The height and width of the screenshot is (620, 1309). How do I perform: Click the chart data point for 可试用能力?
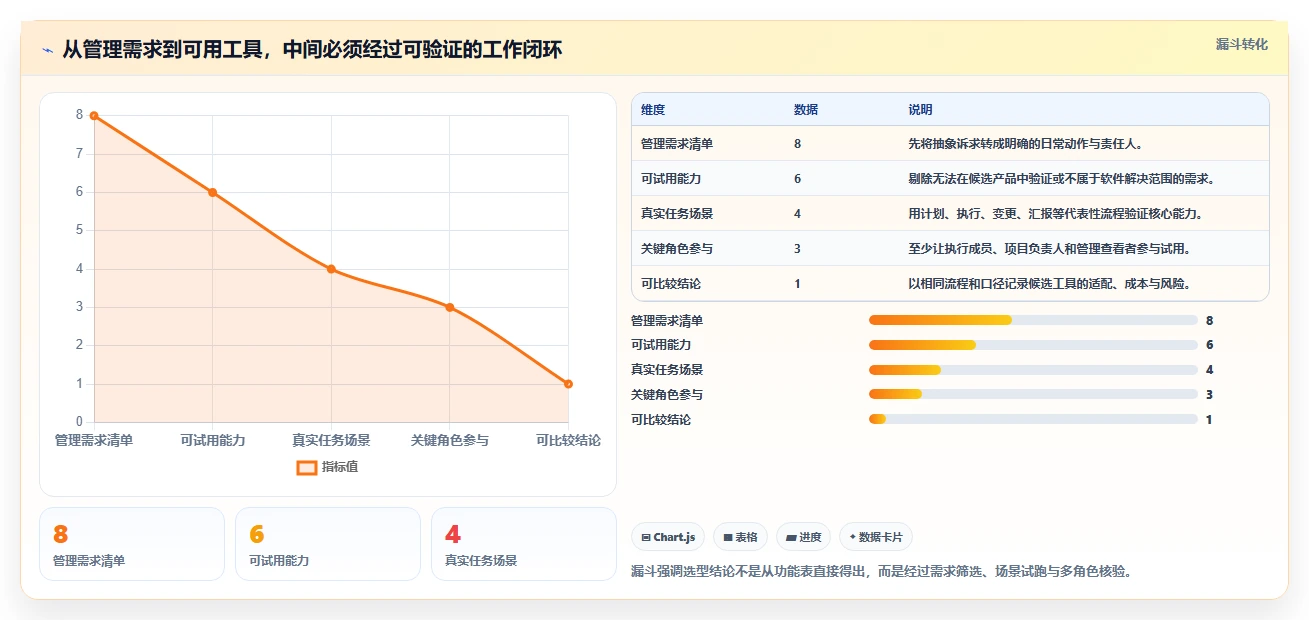(212, 192)
